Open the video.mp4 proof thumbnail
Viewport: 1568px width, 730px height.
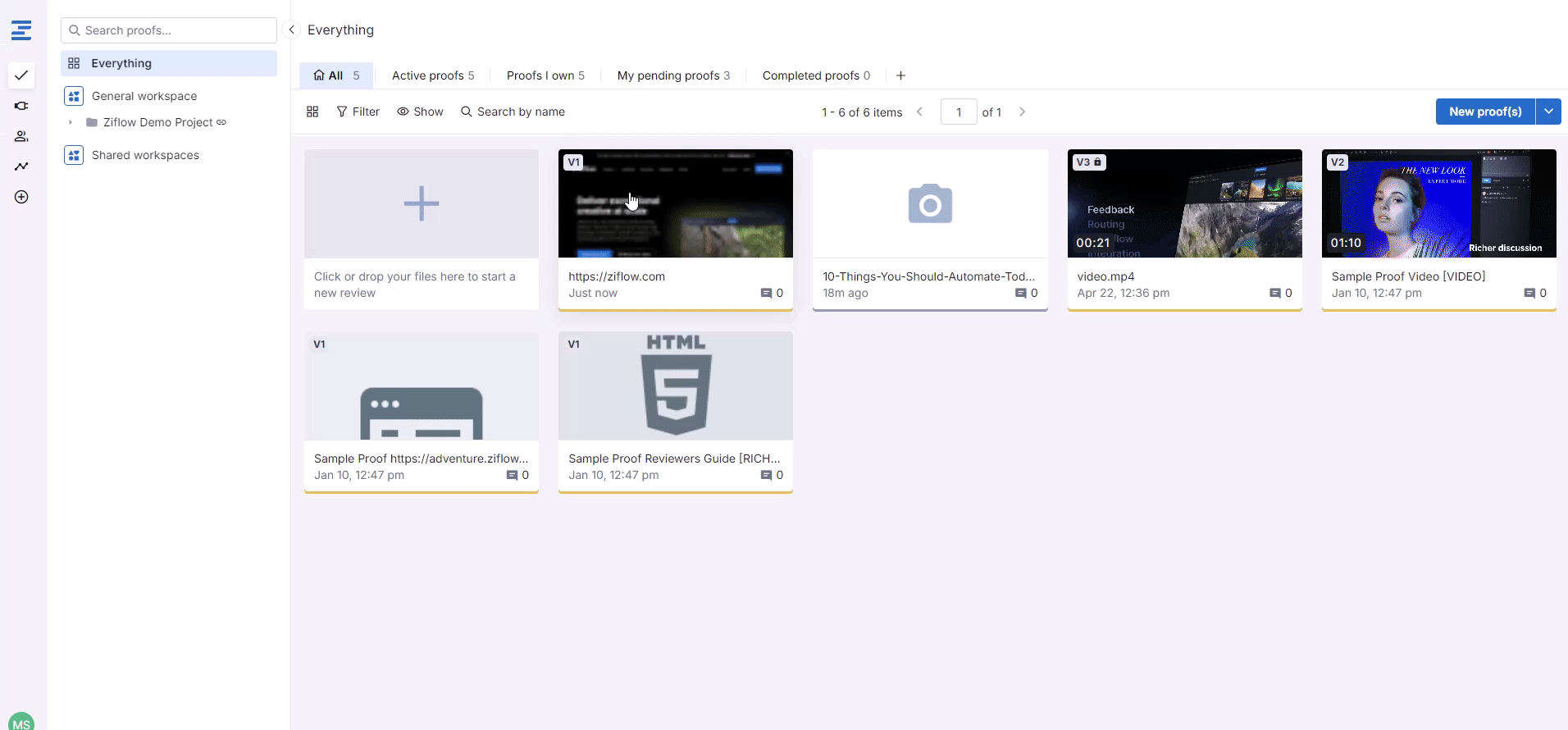[1184, 203]
